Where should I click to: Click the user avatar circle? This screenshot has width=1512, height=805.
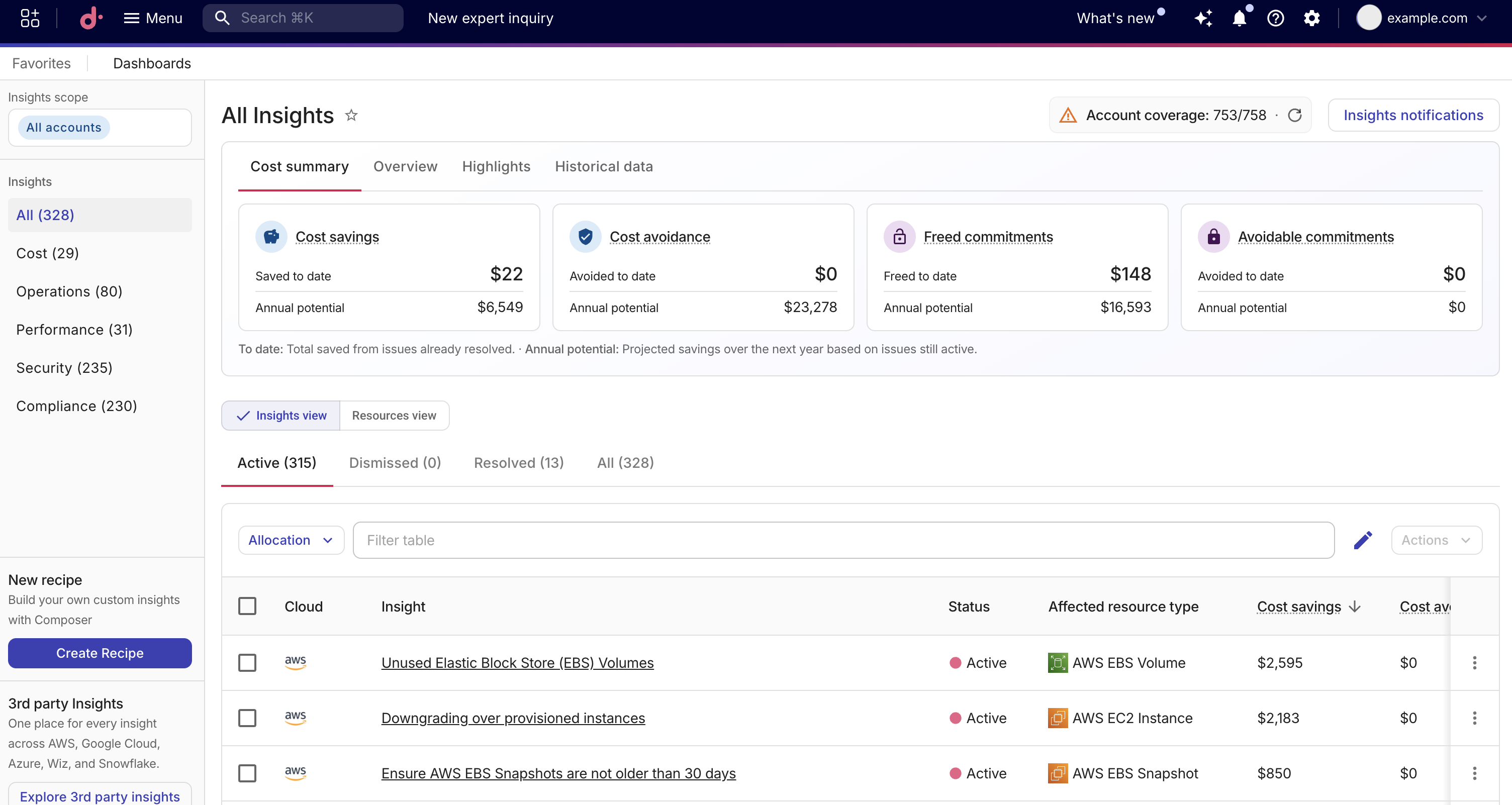[x=1368, y=18]
